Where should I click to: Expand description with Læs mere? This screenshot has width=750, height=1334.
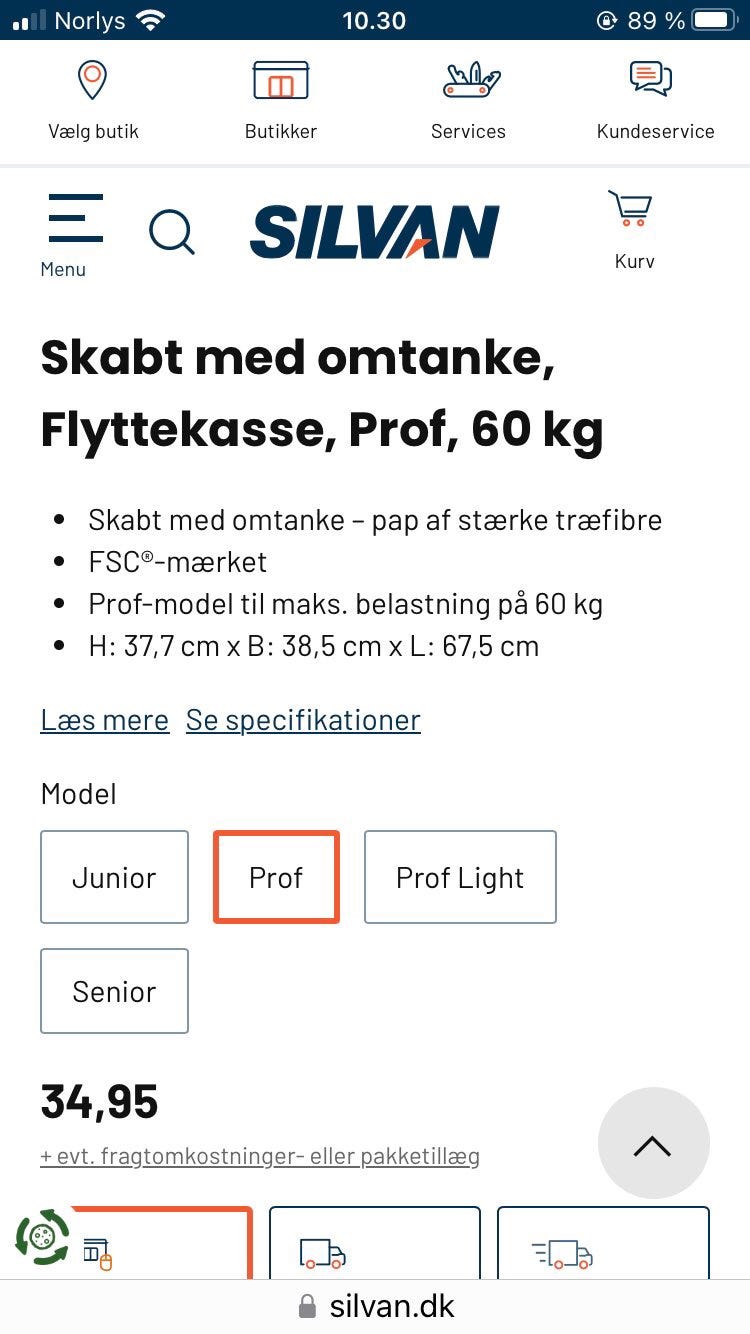point(104,720)
